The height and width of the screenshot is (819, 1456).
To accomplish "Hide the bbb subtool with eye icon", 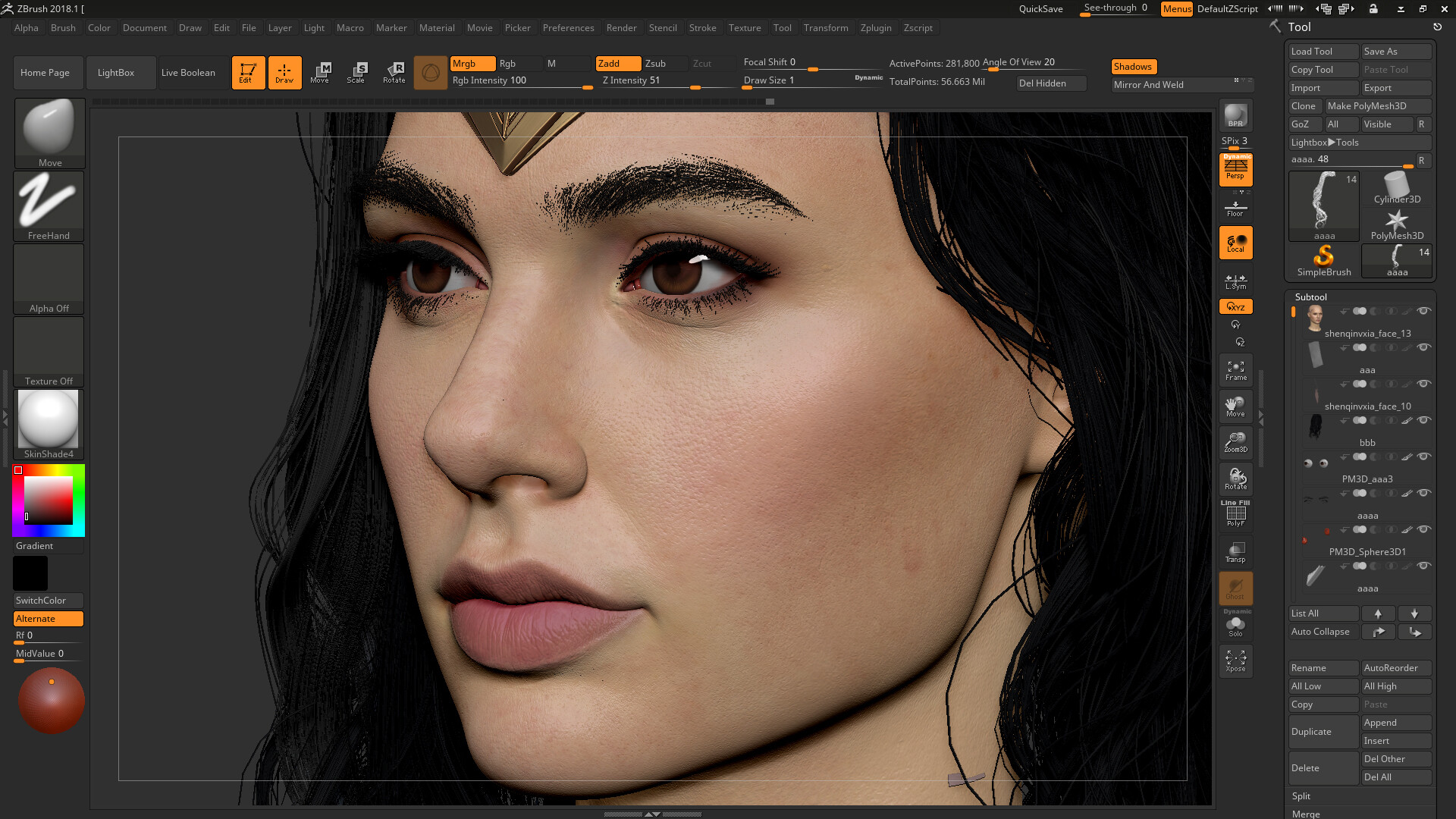I will point(1424,420).
